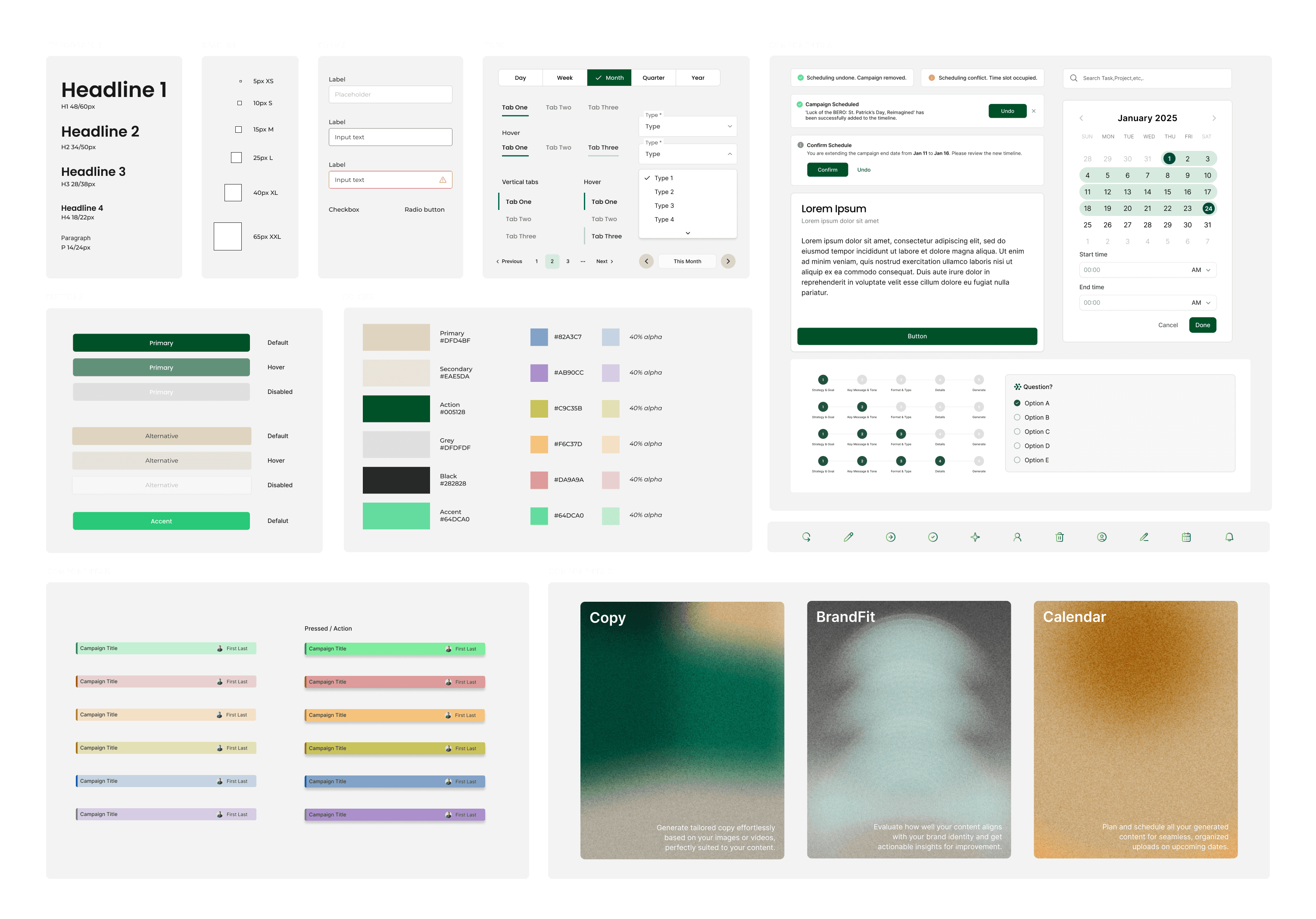Image resolution: width=1316 pixels, height=919 pixels.
Task: Click the Search Task, Project field
Action: [x=1147, y=78]
